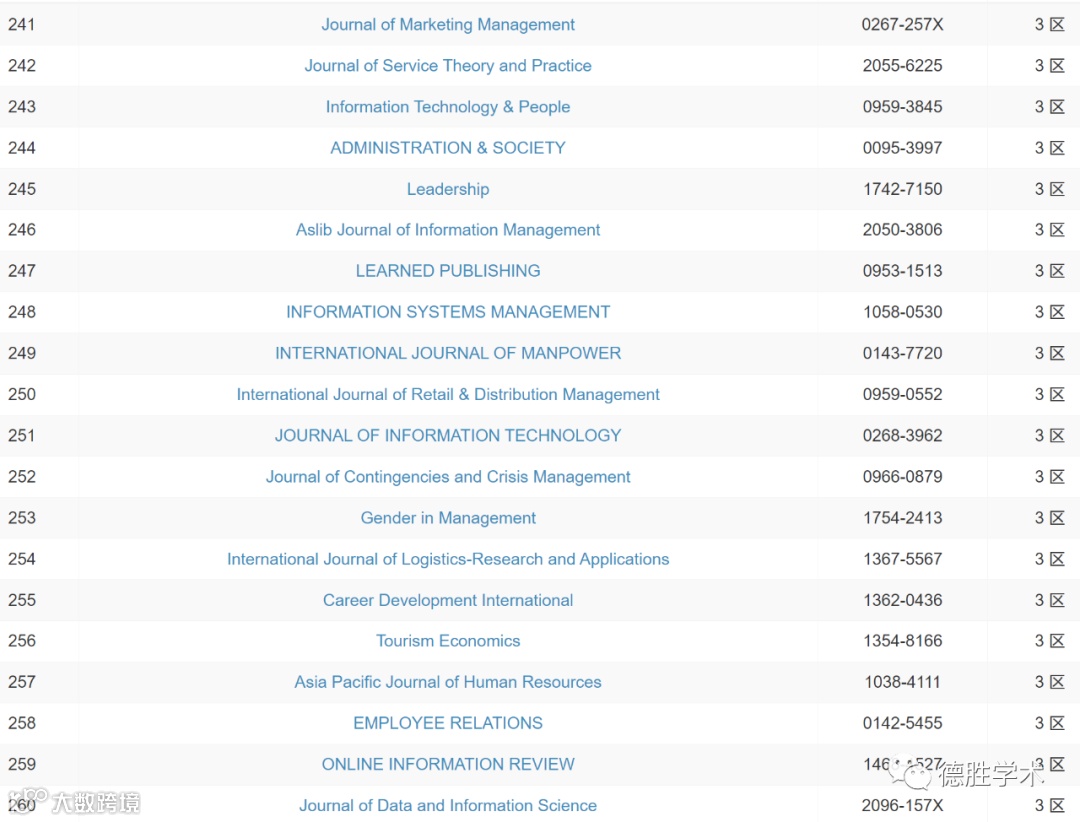Image resolution: width=1080 pixels, height=822 pixels.
Task: Click the 3区 rank for LEARNED PUBLISHING row
Action: 1050,271
